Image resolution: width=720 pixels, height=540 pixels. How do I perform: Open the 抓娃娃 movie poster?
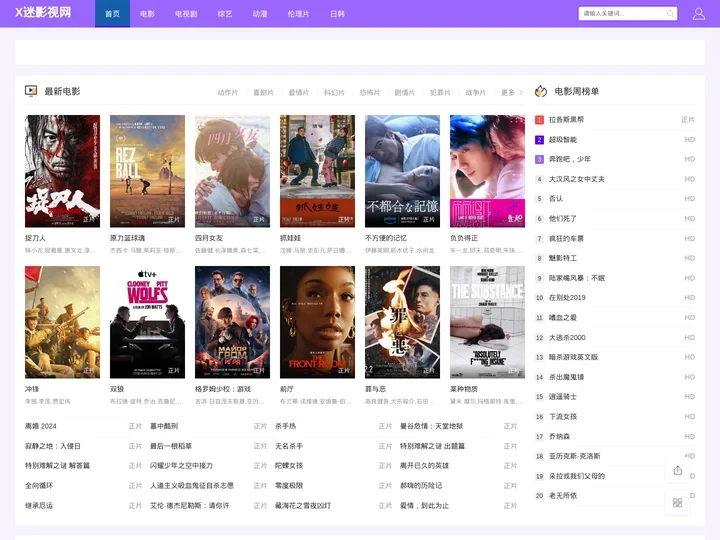pos(317,171)
